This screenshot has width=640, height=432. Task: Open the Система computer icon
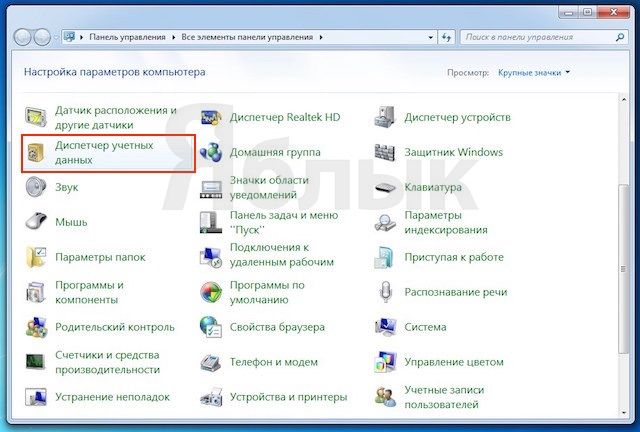click(x=385, y=327)
